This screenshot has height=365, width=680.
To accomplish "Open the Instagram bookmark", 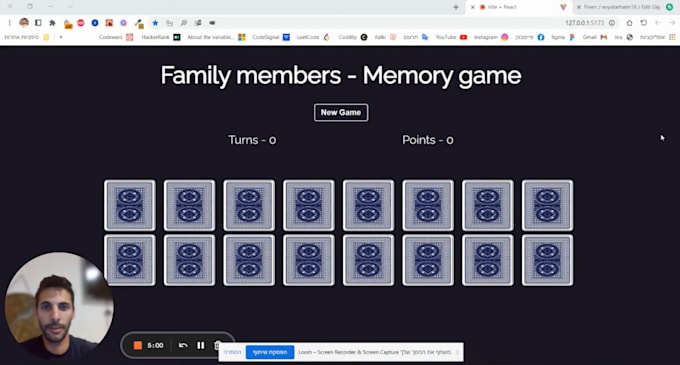I will pyautogui.click(x=490, y=37).
